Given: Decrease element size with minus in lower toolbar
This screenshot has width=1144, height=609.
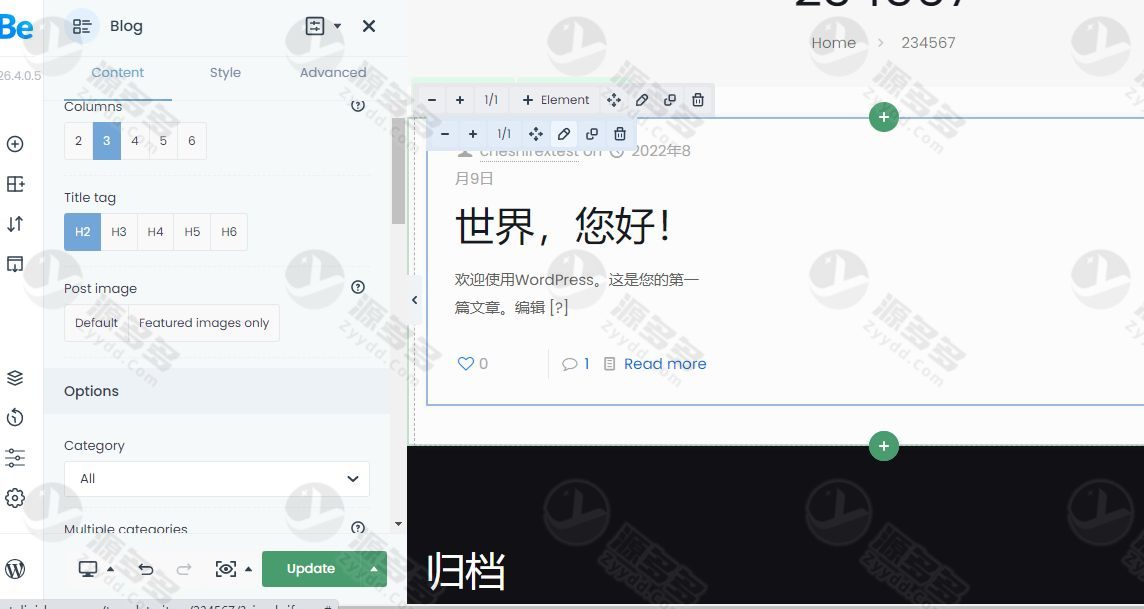Looking at the screenshot, I should [x=445, y=134].
